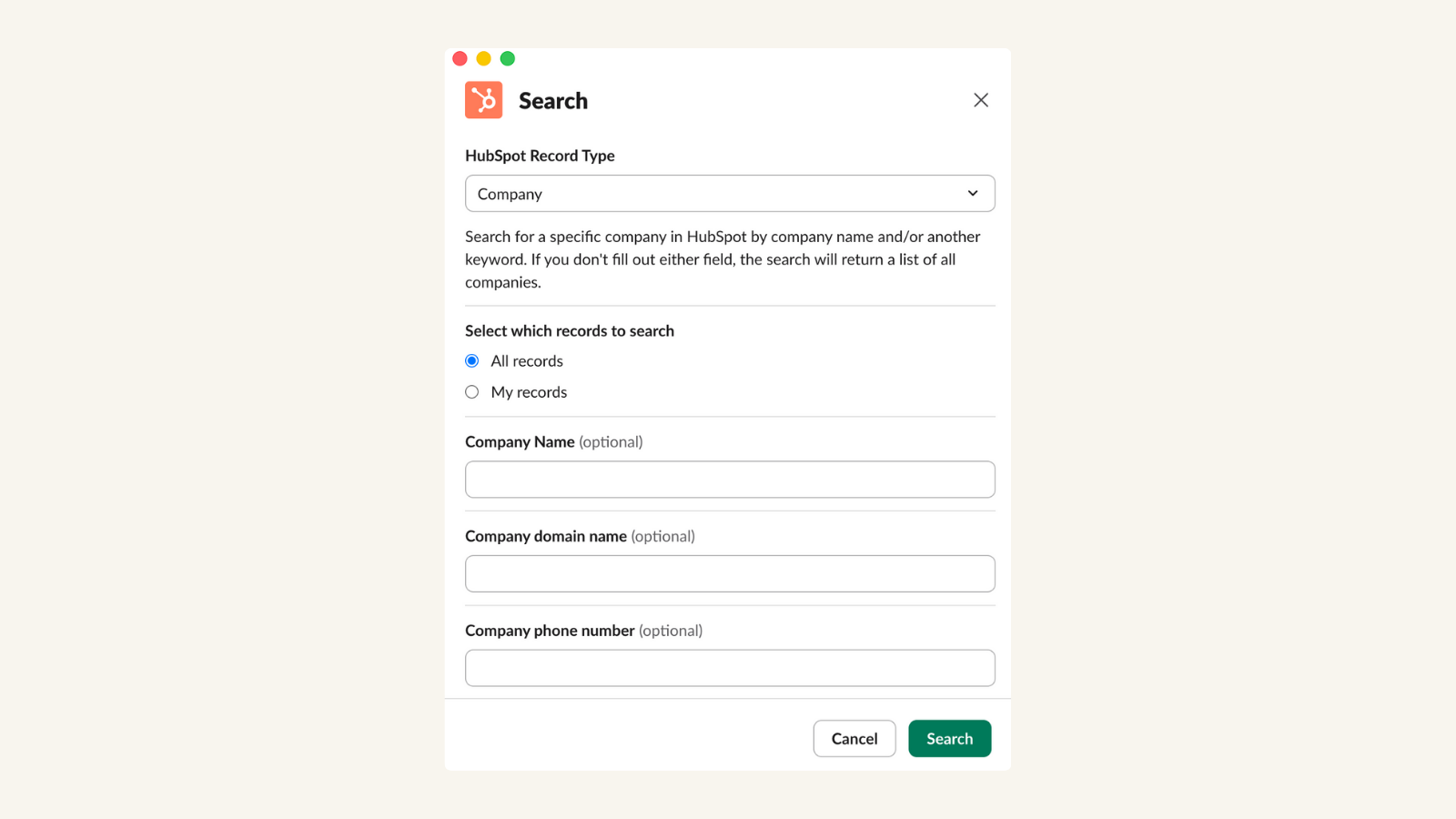Select the All records radio button
Viewport: 1456px width, 819px height.
click(471, 360)
